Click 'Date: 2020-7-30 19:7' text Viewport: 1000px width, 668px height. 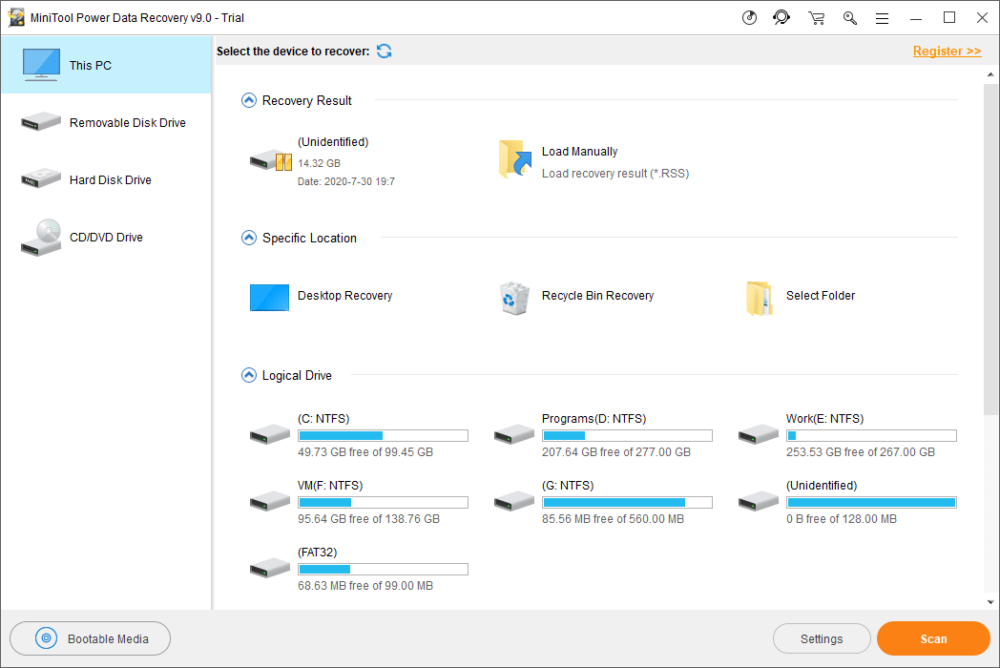(346, 181)
